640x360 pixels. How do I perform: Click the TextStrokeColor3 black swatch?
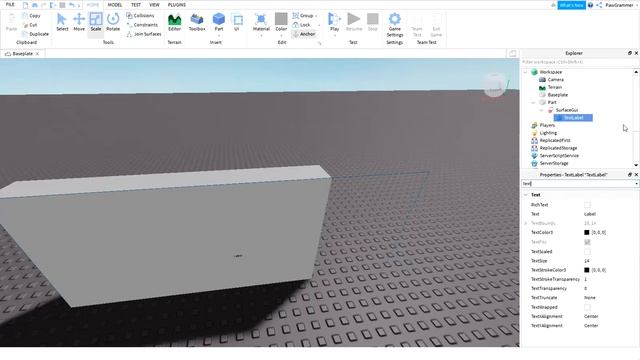coord(587,270)
